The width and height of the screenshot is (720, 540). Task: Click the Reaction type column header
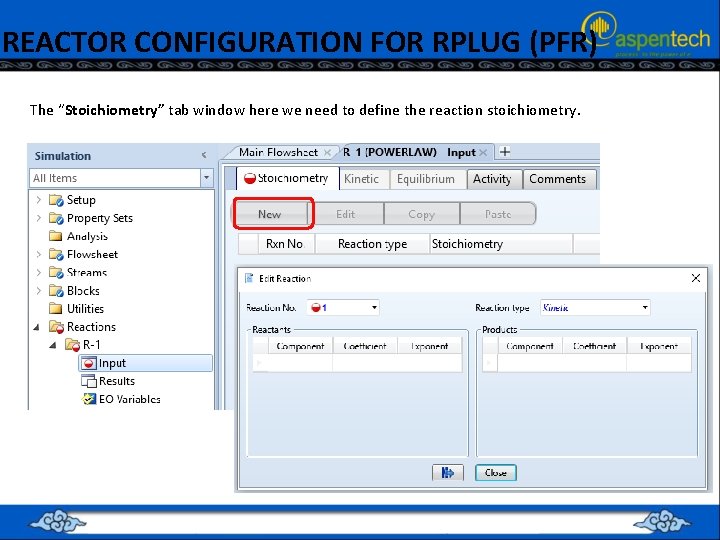pos(372,244)
